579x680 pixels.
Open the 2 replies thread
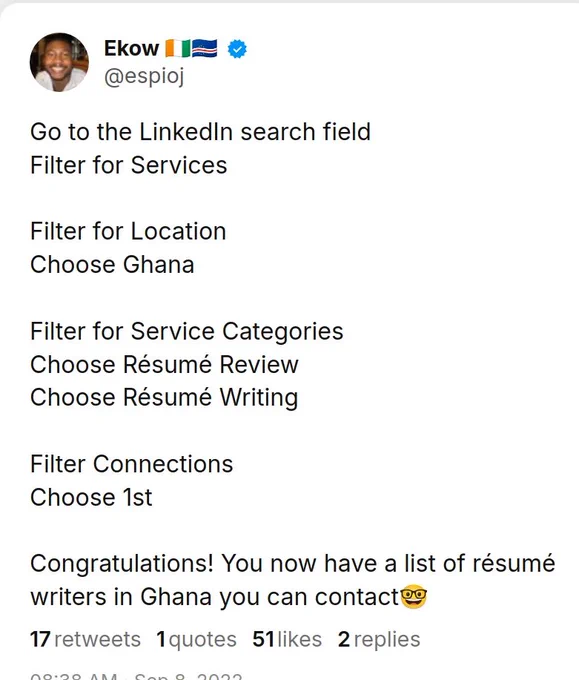click(379, 639)
